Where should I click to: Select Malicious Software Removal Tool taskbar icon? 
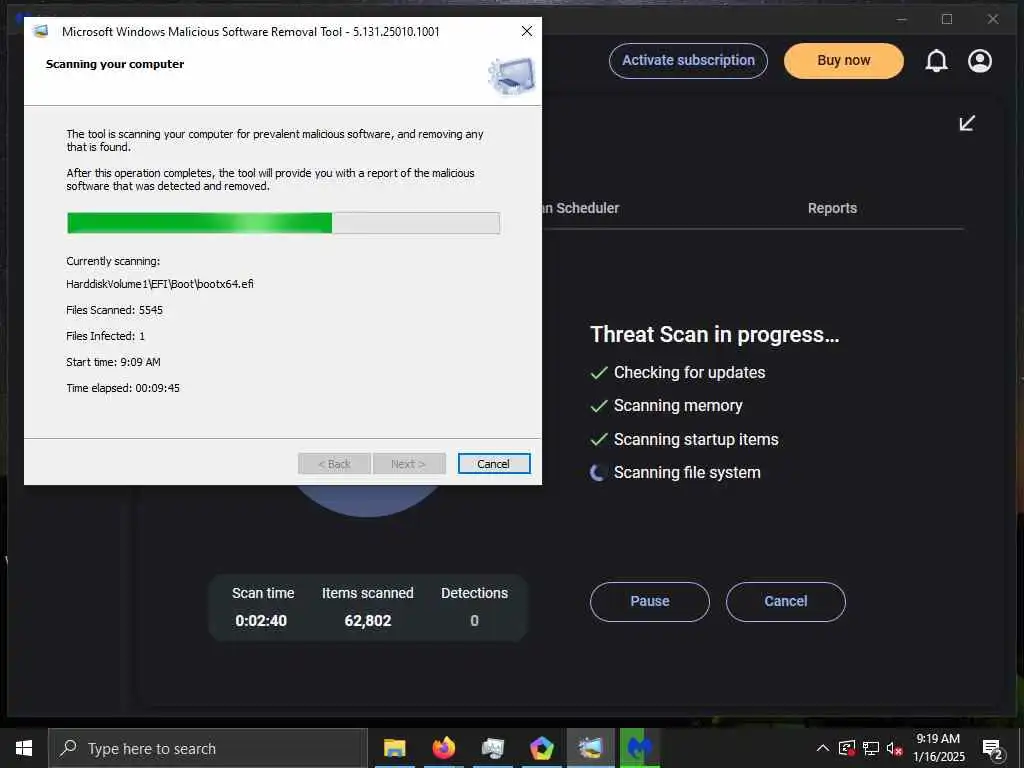[590, 748]
